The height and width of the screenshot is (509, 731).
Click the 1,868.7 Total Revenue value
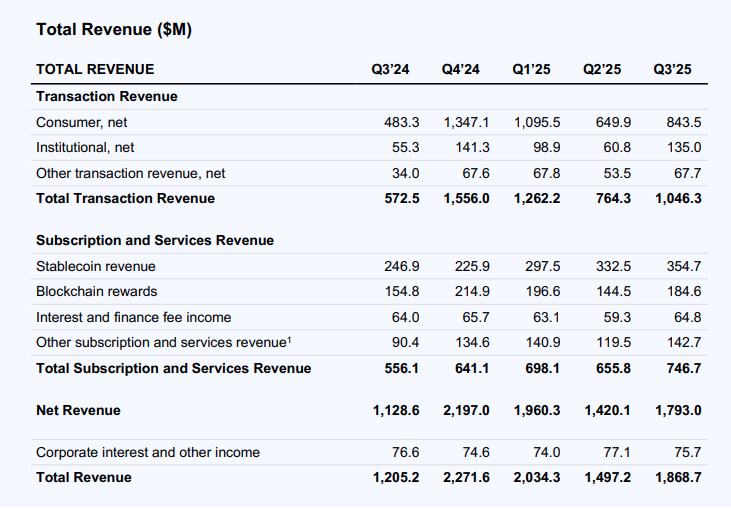point(677,477)
